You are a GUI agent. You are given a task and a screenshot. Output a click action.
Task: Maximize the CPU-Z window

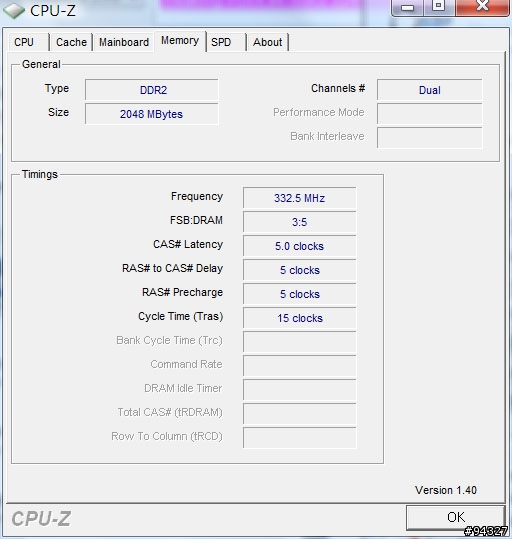click(438, 7)
